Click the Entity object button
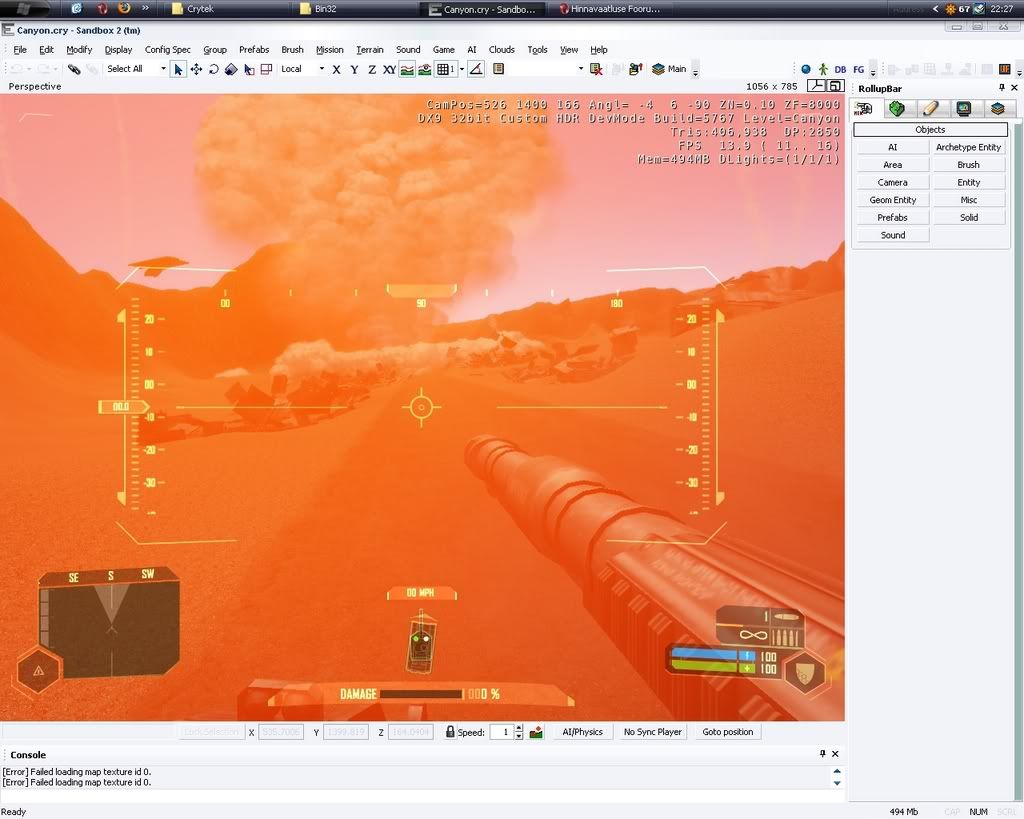Image resolution: width=1024 pixels, height=819 pixels. pyautogui.click(x=968, y=182)
